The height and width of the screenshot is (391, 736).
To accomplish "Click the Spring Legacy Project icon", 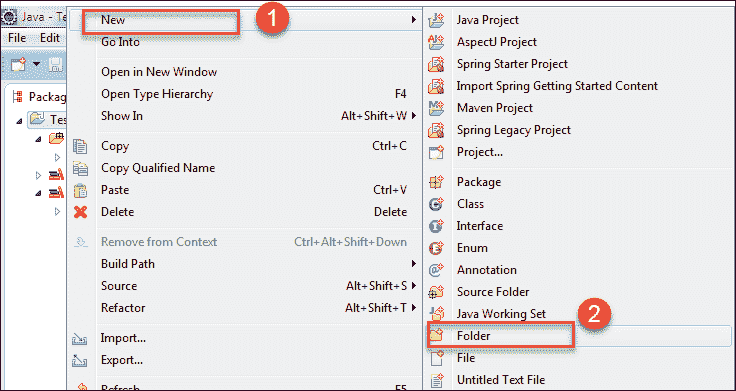I will [437, 130].
